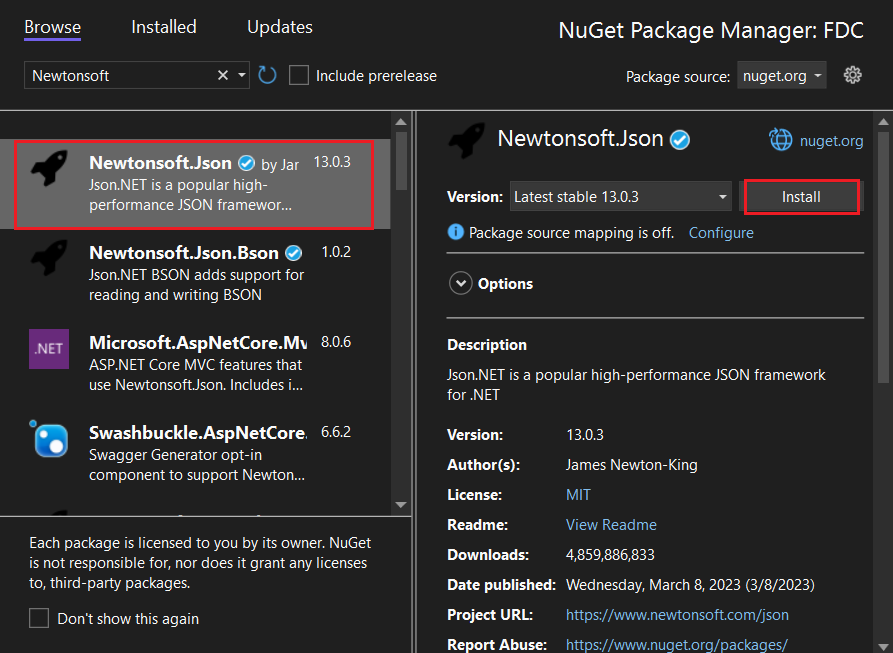Click the date published value

click(x=690, y=585)
